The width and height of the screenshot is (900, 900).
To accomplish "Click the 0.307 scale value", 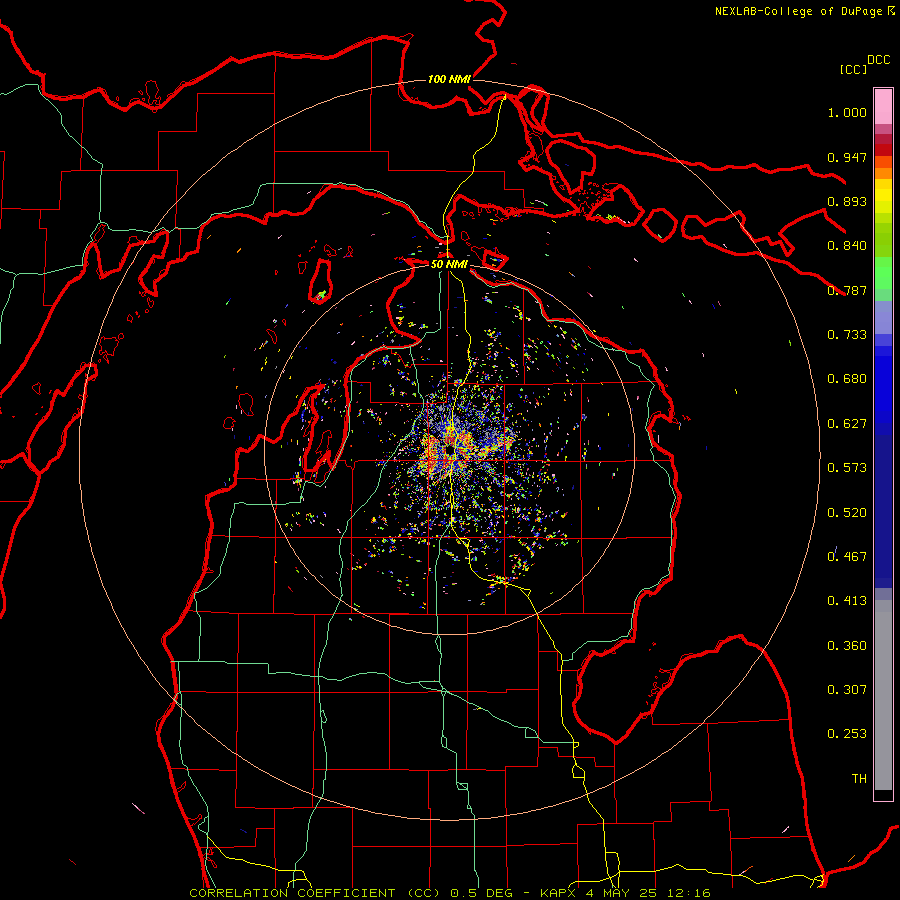I will point(847,690).
